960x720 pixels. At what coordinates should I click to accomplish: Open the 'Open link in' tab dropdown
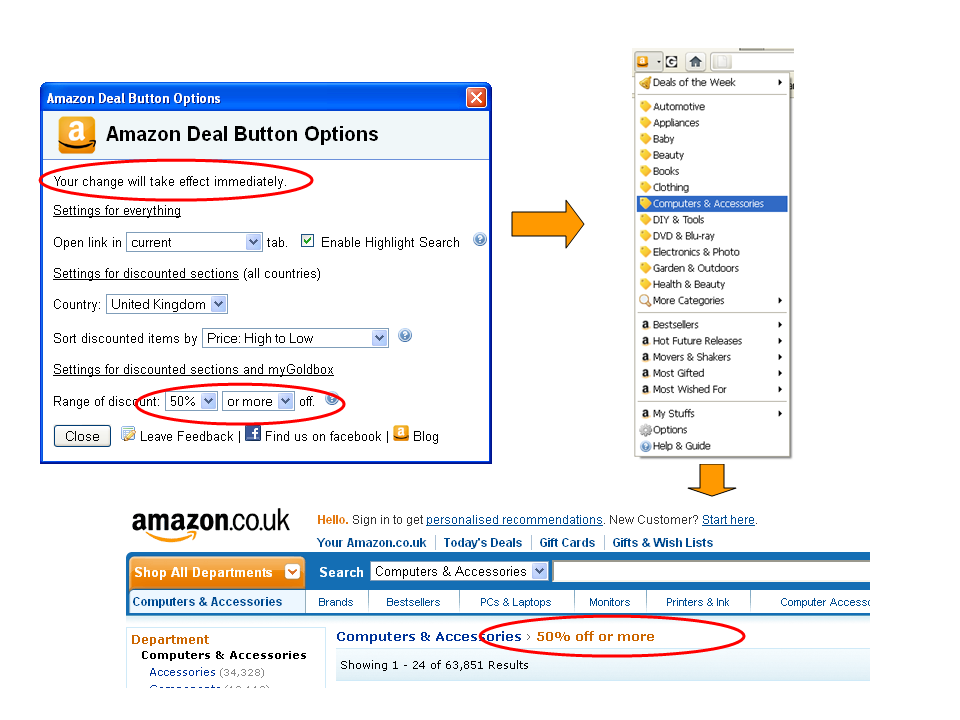(194, 242)
